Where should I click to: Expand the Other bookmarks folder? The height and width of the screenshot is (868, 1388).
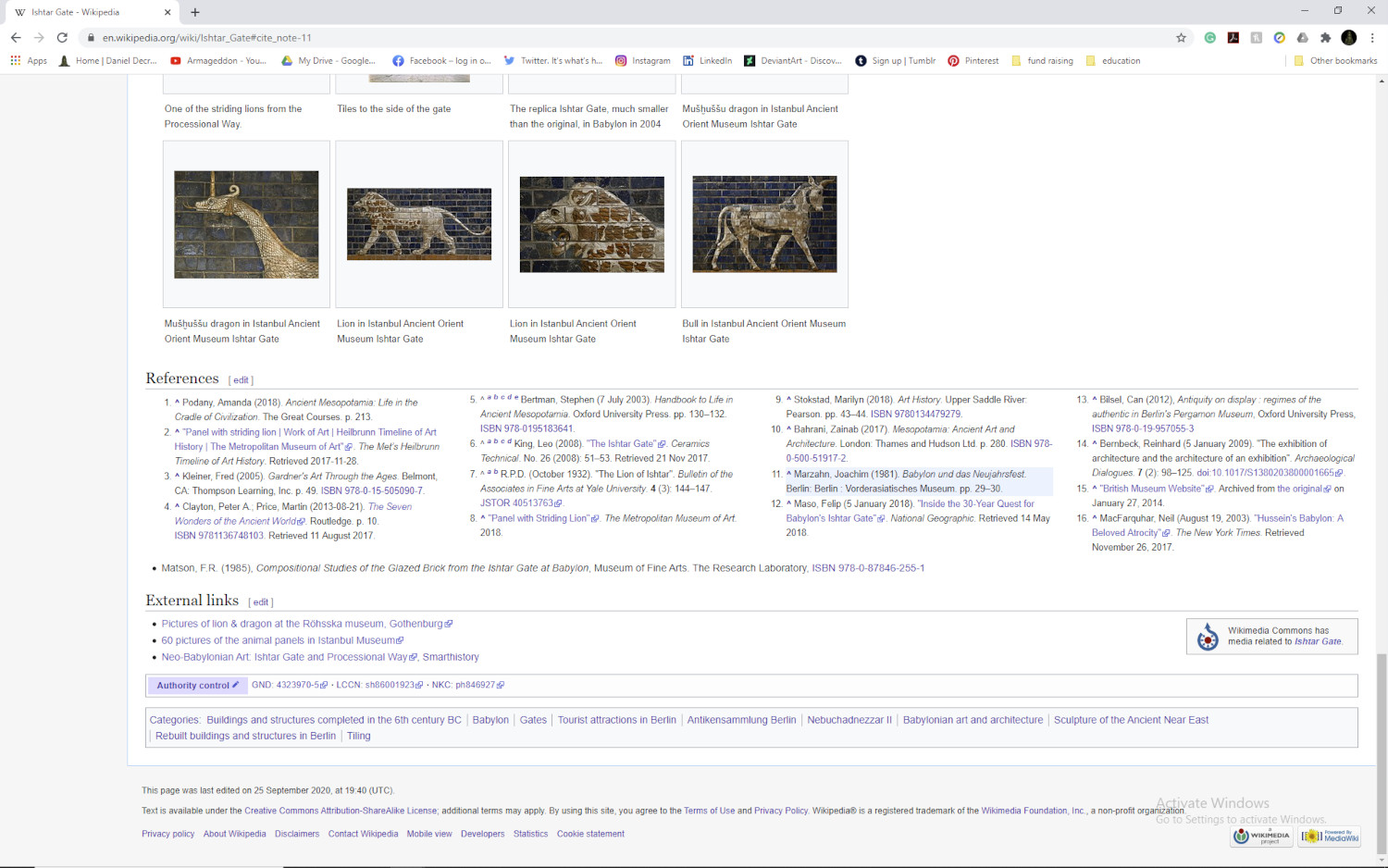pyautogui.click(x=1335, y=60)
